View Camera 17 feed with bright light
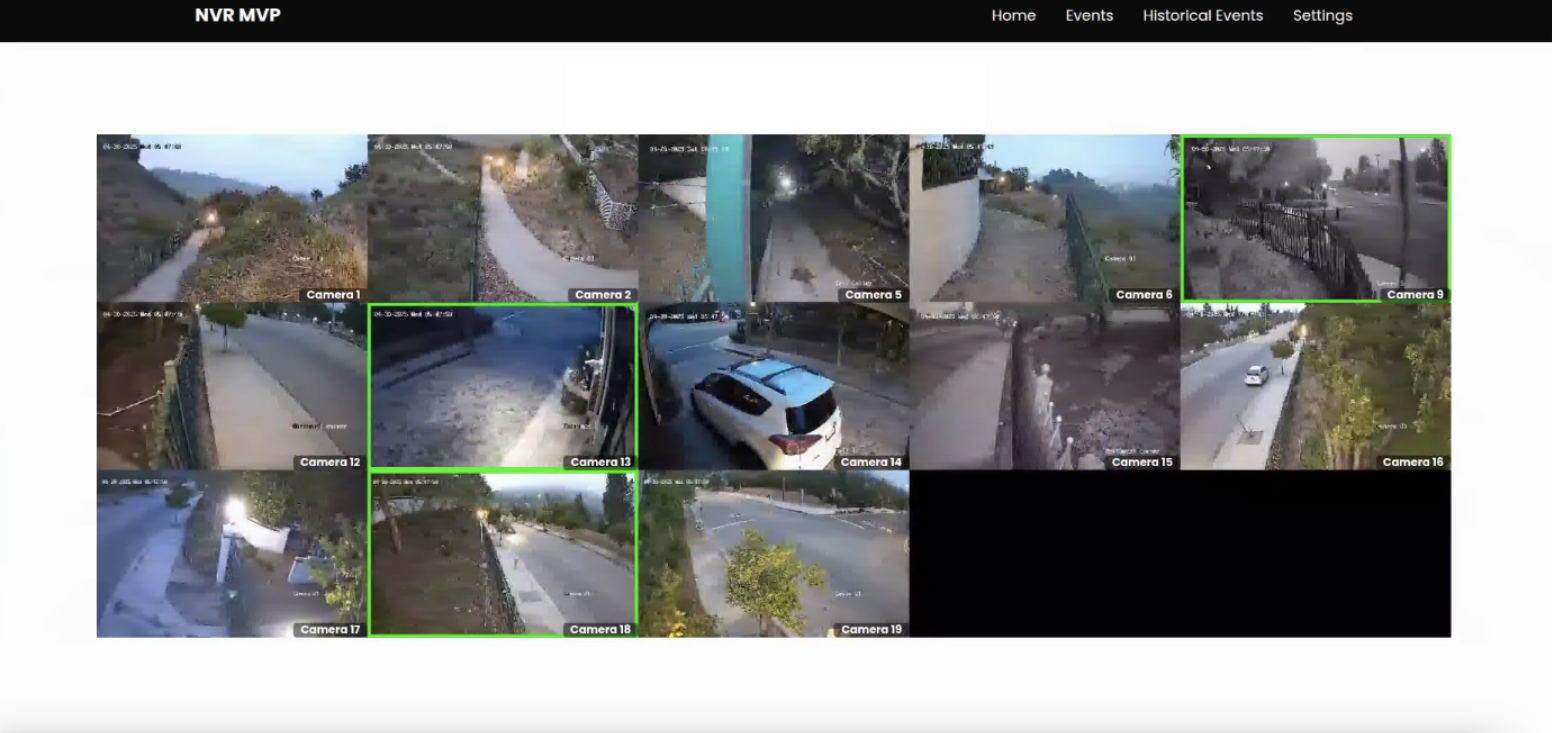 pos(232,554)
